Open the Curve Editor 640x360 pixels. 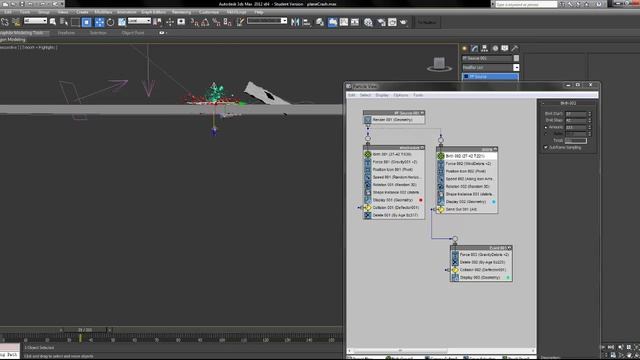pos(344,22)
